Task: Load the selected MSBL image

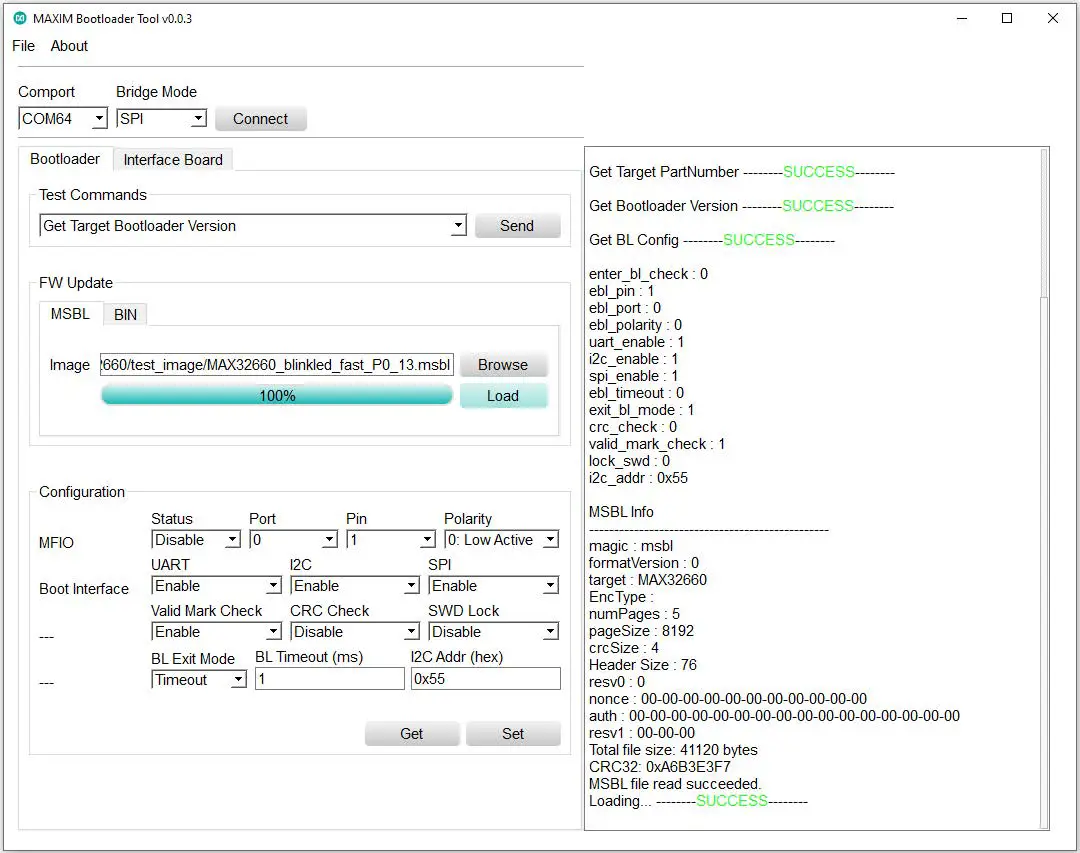Action: click(x=503, y=396)
